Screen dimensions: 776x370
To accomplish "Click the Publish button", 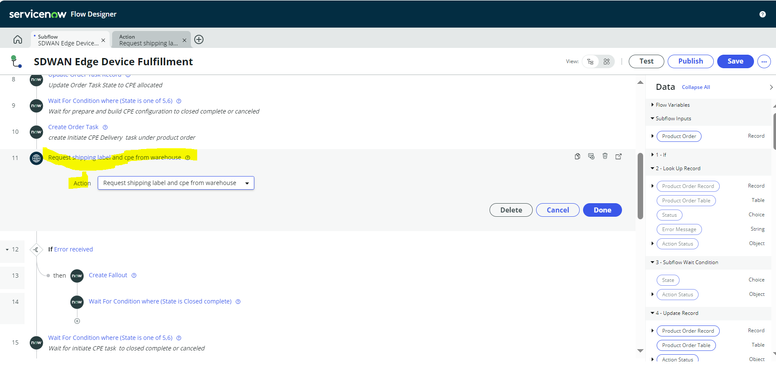I will click(x=690, y=61).
